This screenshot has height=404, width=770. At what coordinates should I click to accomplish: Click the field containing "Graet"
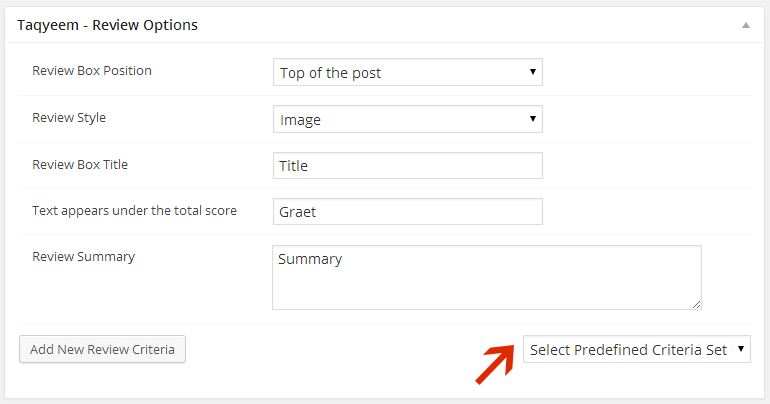(x=407, y=212)
